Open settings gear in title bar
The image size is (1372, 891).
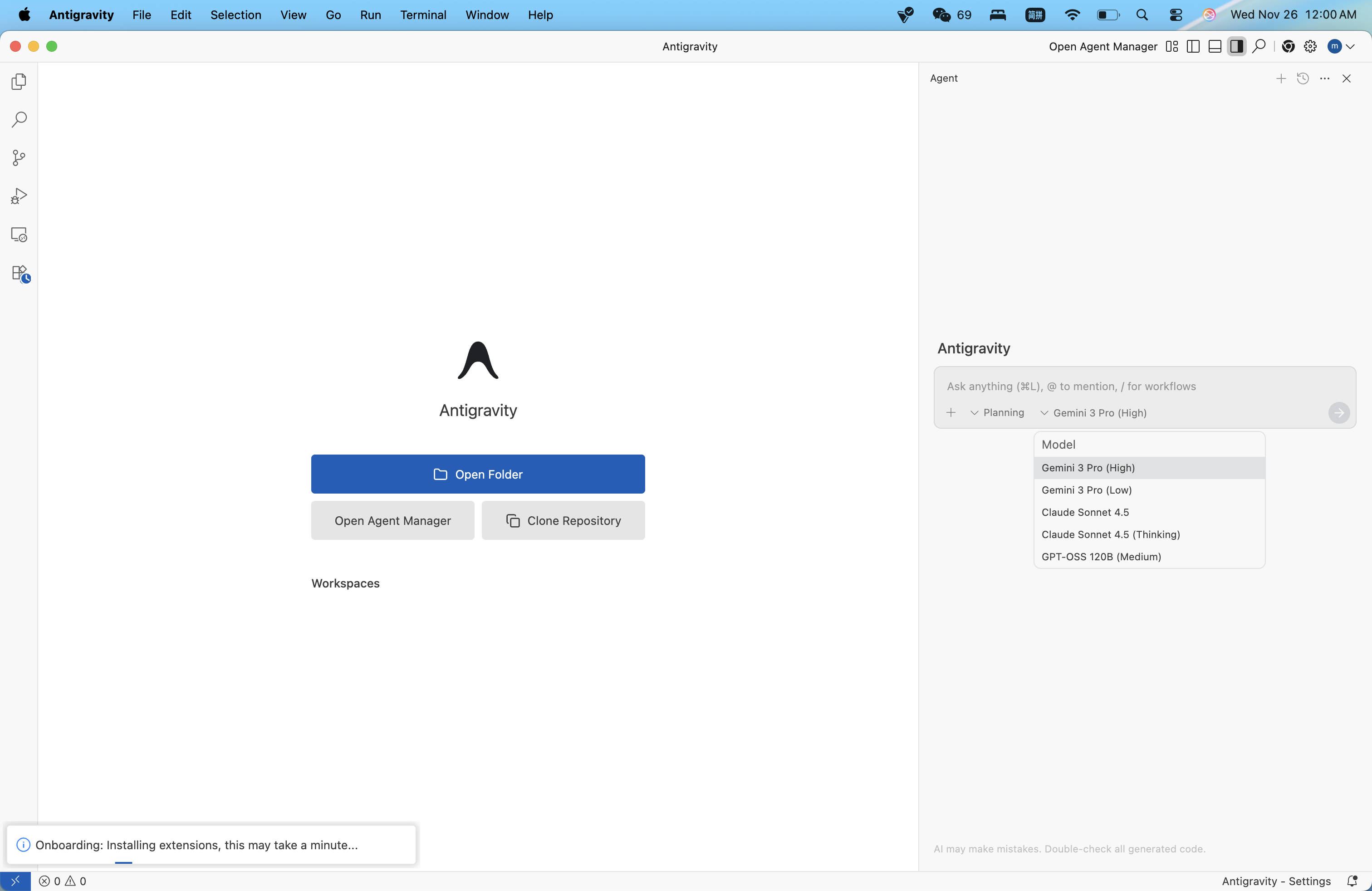pyautogui.click(x=1310, y=47)
